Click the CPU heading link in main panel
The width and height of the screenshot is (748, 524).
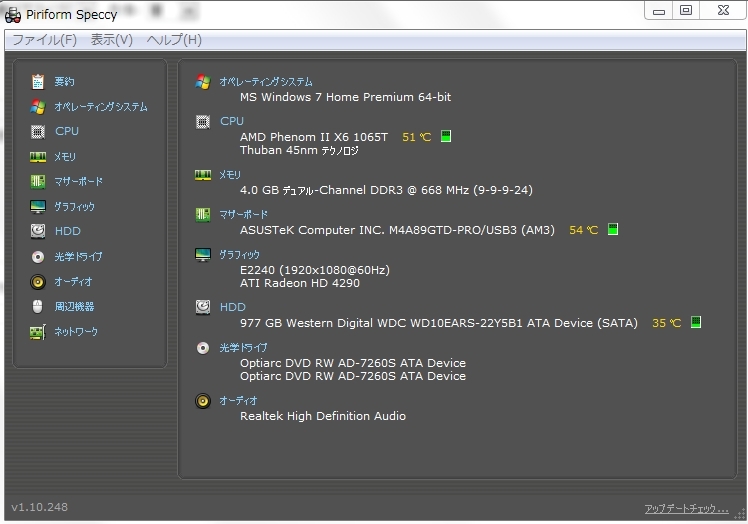coord(231,121)
